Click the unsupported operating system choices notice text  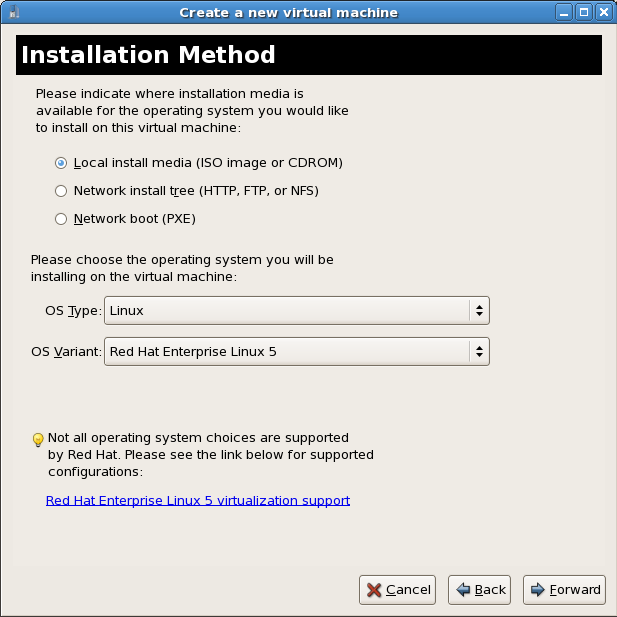coord(210,454)
